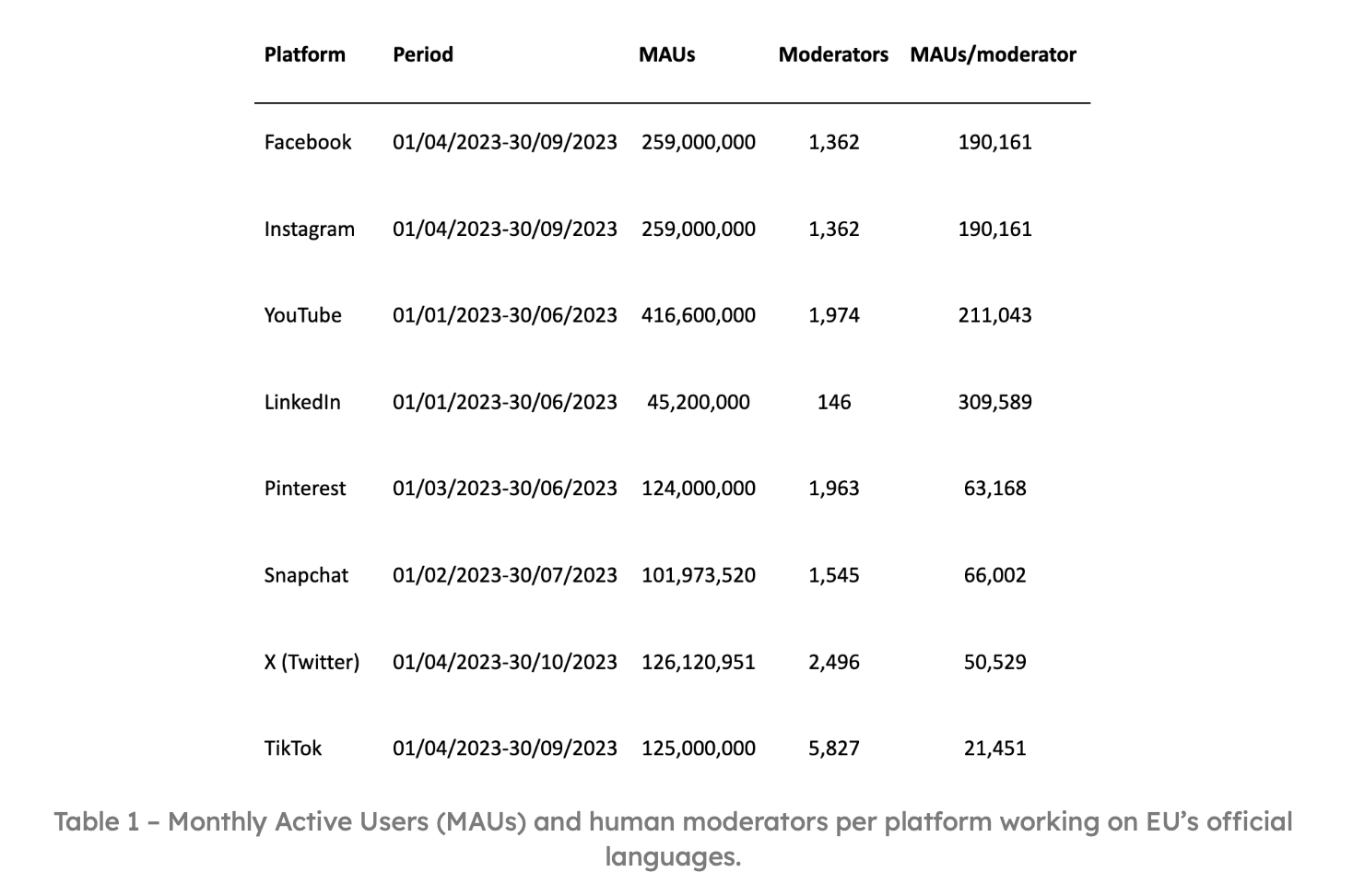1353x896 pixels.
Task: Select Snapchat's ratio value 66,002
Action: (994, 575)
